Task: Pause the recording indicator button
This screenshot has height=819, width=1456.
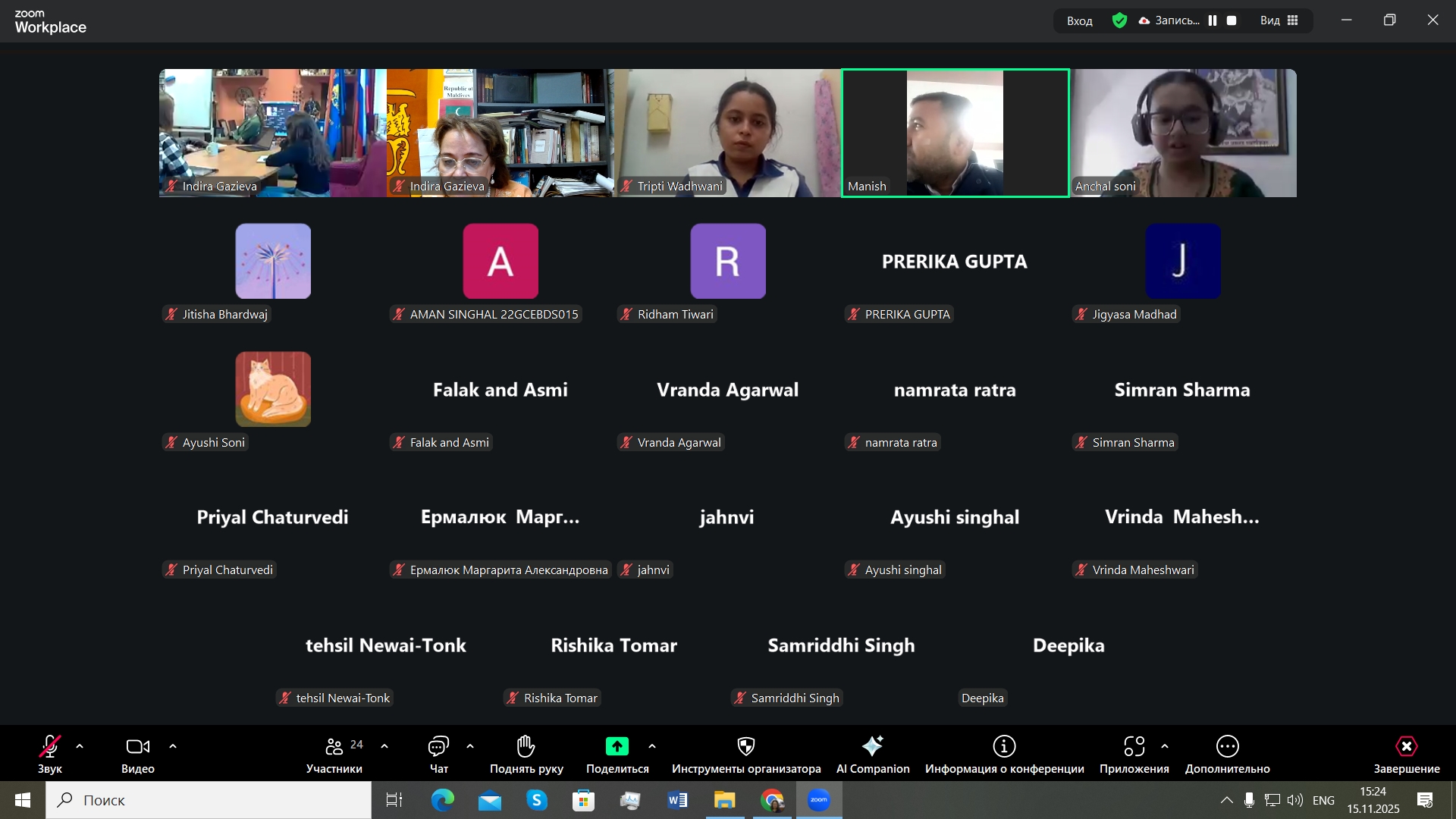Action: pos(1213,20)
